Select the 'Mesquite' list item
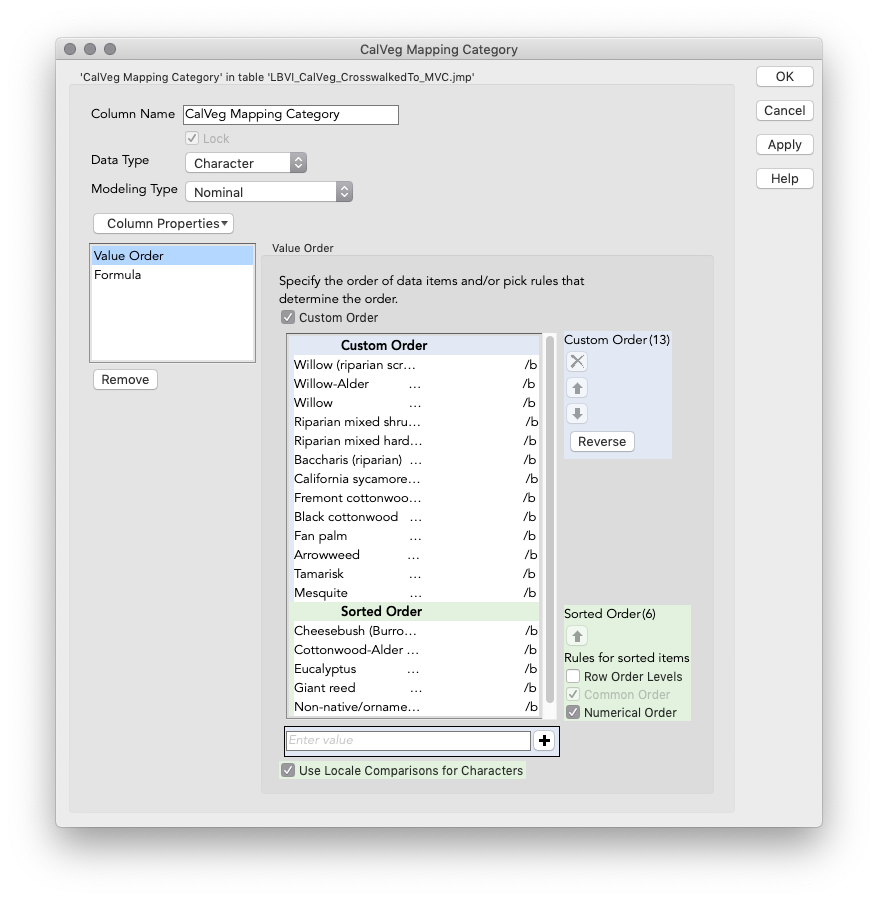 click(415, 592)
